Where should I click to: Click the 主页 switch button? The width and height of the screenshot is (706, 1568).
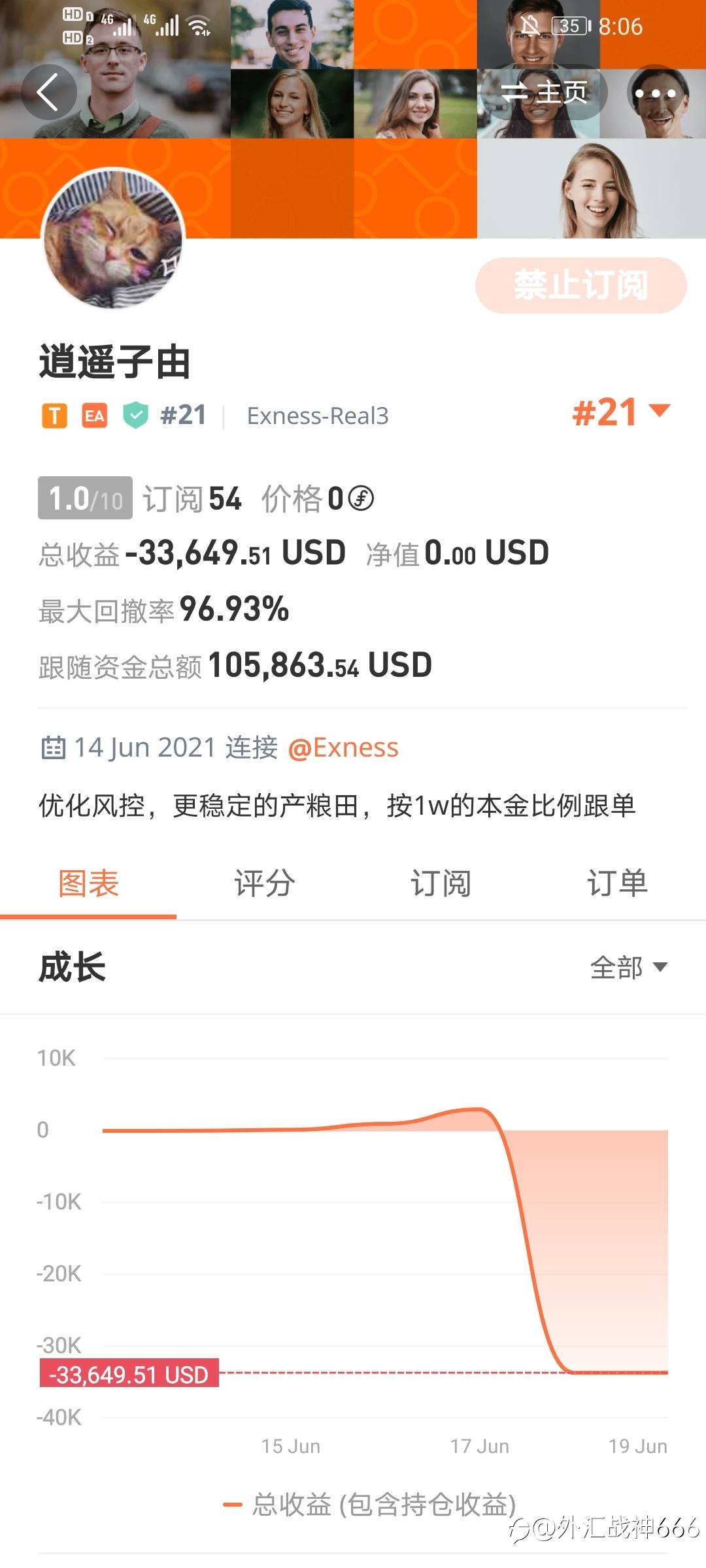click(543, 92)
